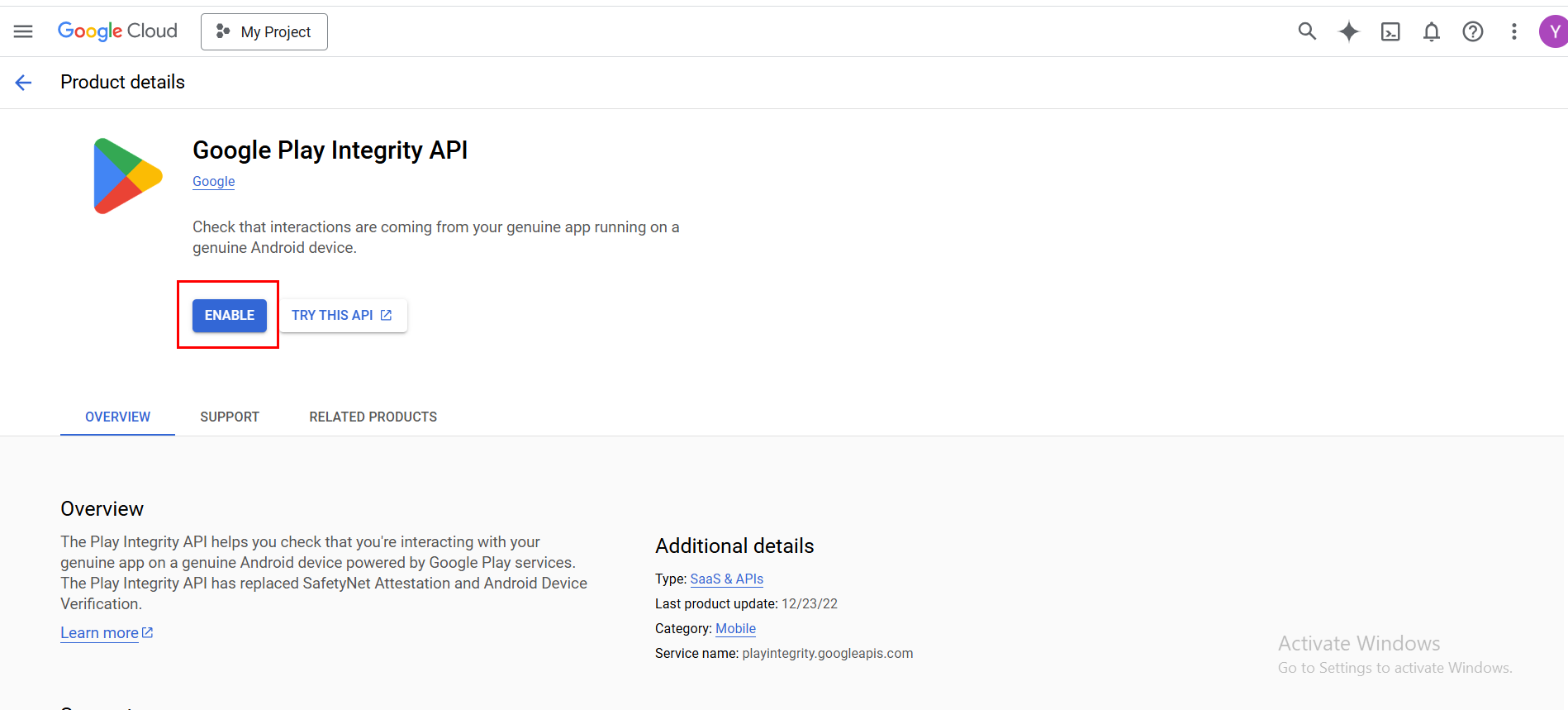The height and width of the screenshot is (710, 1568).
Task: Go back using the left arrow
Action: coord(23,82)
